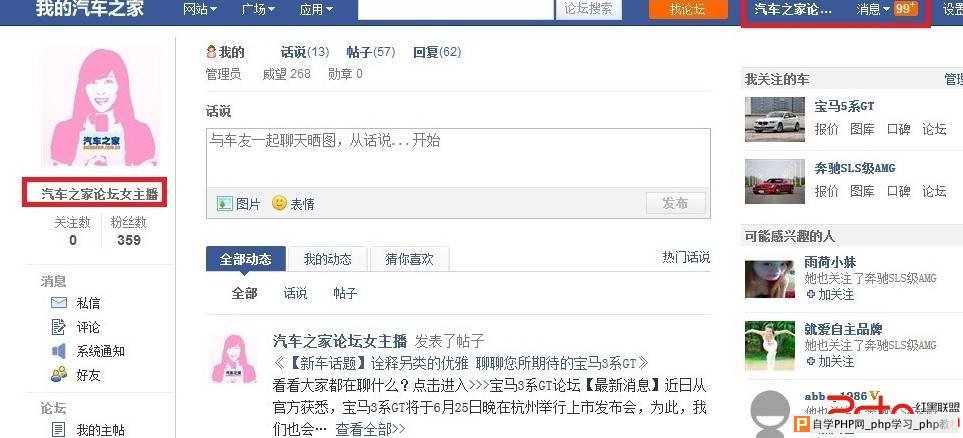Expand the 广场 dropdown menu
The height and width of the screenshot is (438, 963).
(x=258, y=9)
